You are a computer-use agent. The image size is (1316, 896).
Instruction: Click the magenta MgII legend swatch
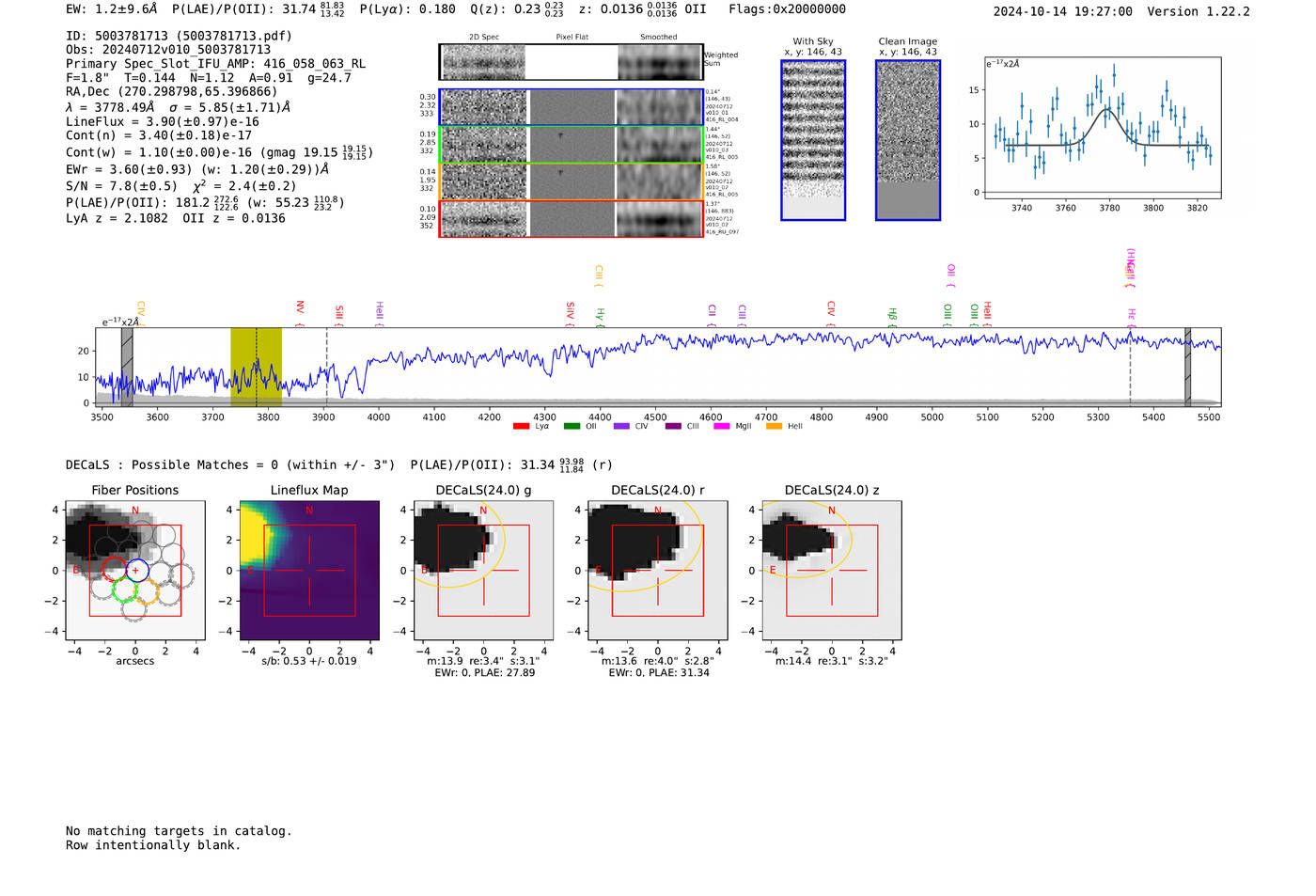[x=722, y=427]
